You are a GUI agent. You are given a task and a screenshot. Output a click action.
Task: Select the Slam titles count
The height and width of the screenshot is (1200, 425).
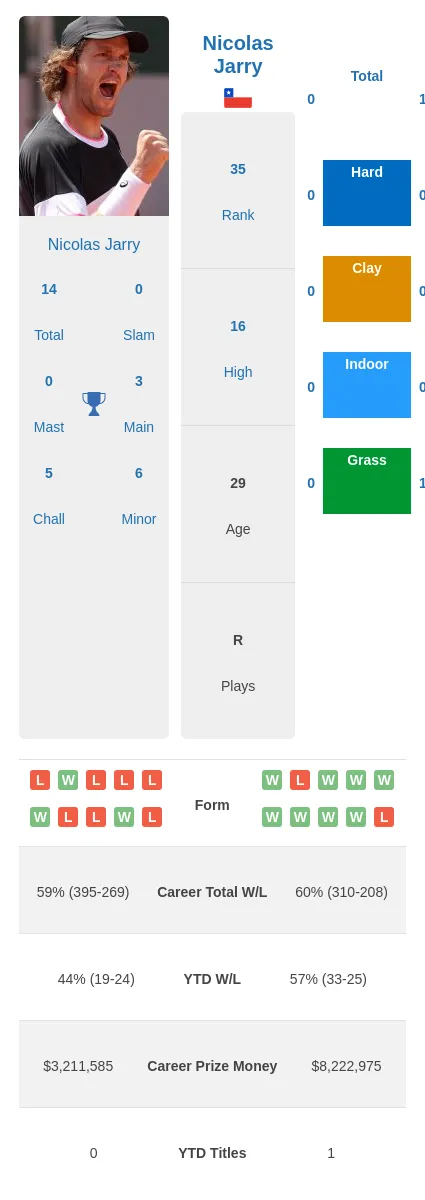click(139, 289)
